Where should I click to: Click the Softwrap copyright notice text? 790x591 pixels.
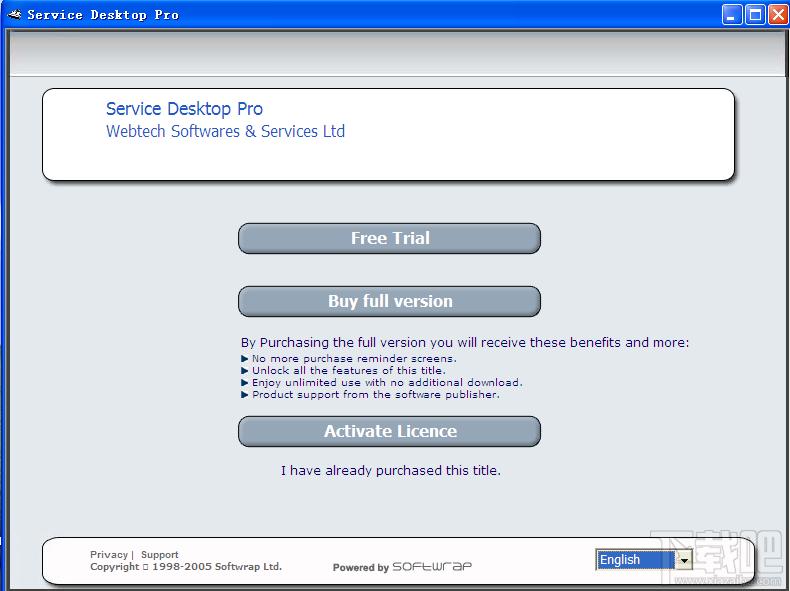(x=186, y=567)
